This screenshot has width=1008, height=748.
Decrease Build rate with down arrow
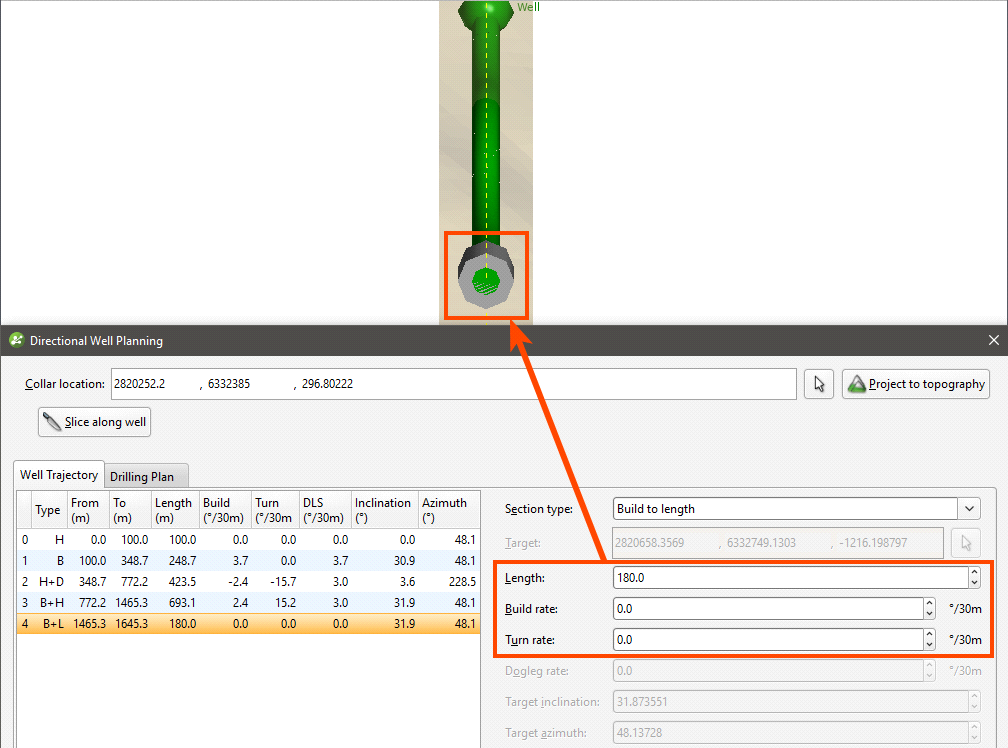pyautogui.click(x=929, y=614)
